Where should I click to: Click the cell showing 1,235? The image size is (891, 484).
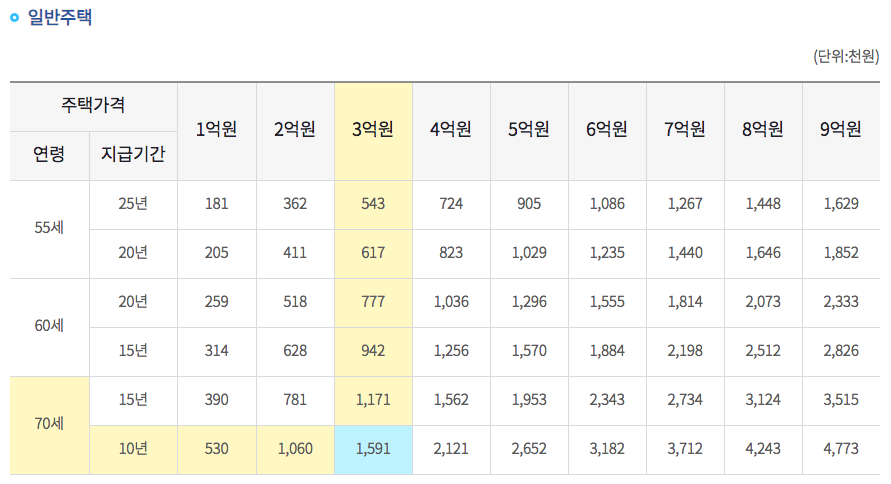pyautogui.click(x=607, y=254)
